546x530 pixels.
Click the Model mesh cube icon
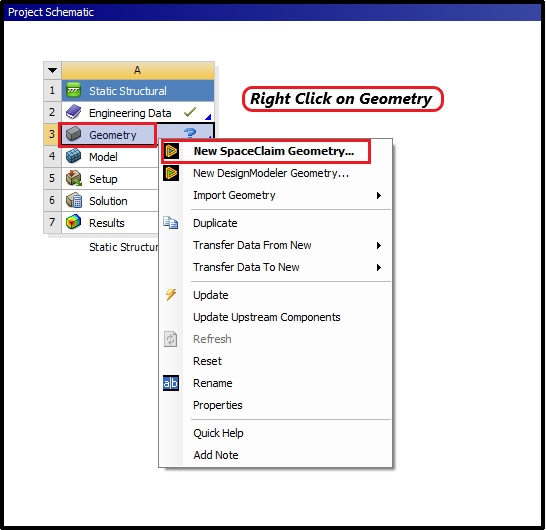[x=73, y=156]
